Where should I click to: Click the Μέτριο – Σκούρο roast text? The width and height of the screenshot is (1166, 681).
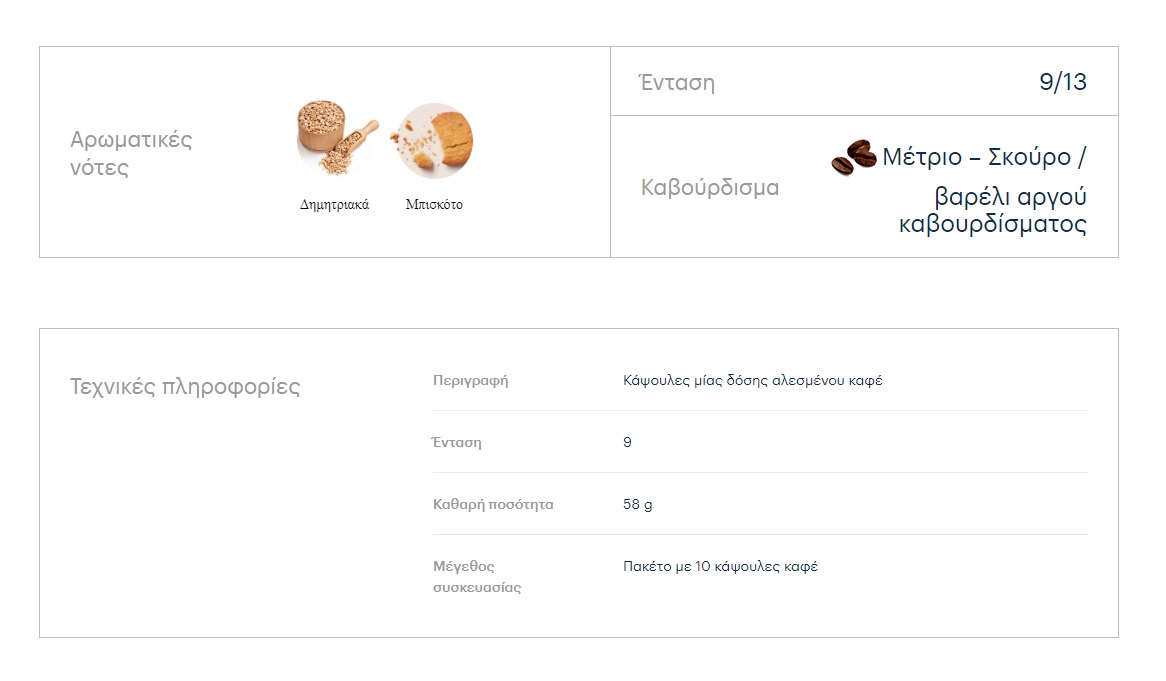pyautogui.click(x=983, y=157)
